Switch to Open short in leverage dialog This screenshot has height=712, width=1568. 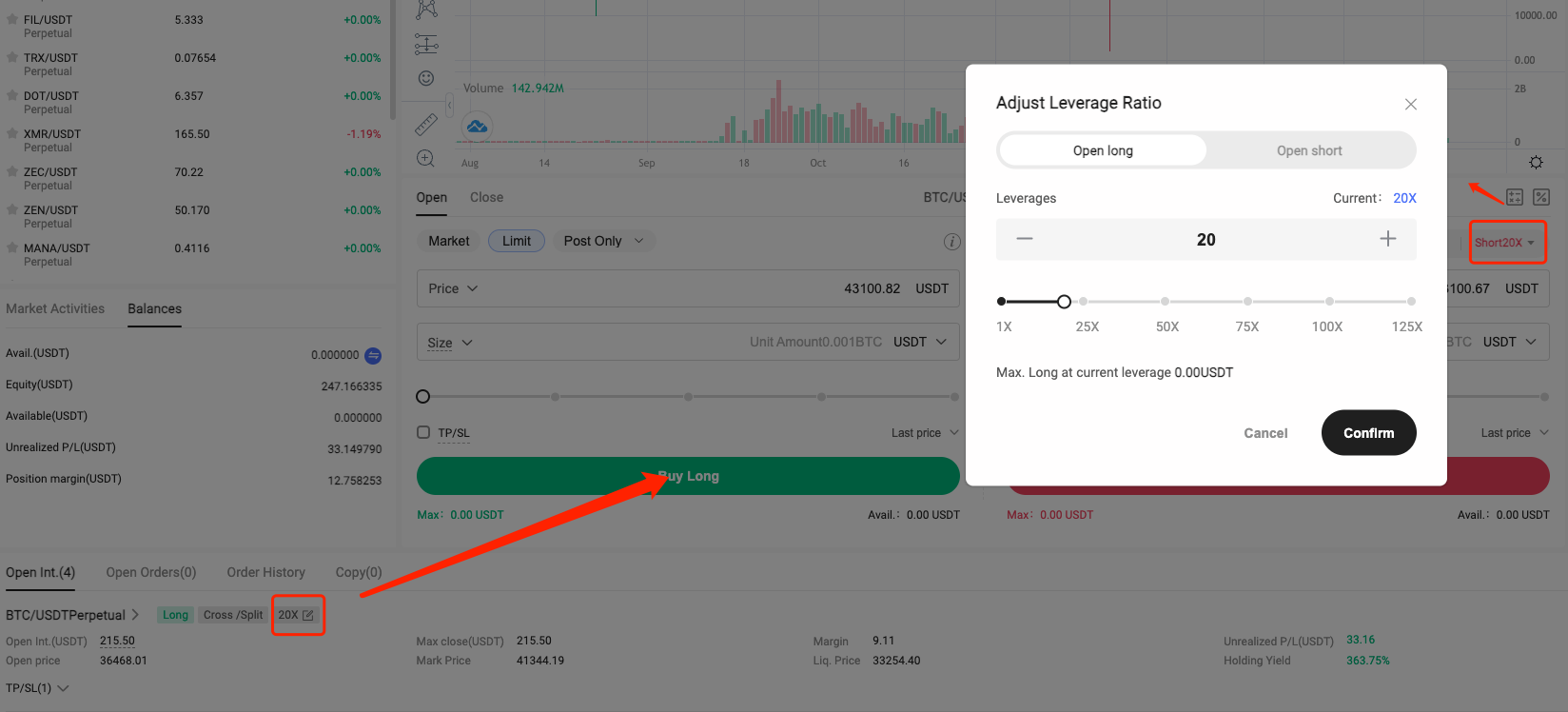(1309, 150)
